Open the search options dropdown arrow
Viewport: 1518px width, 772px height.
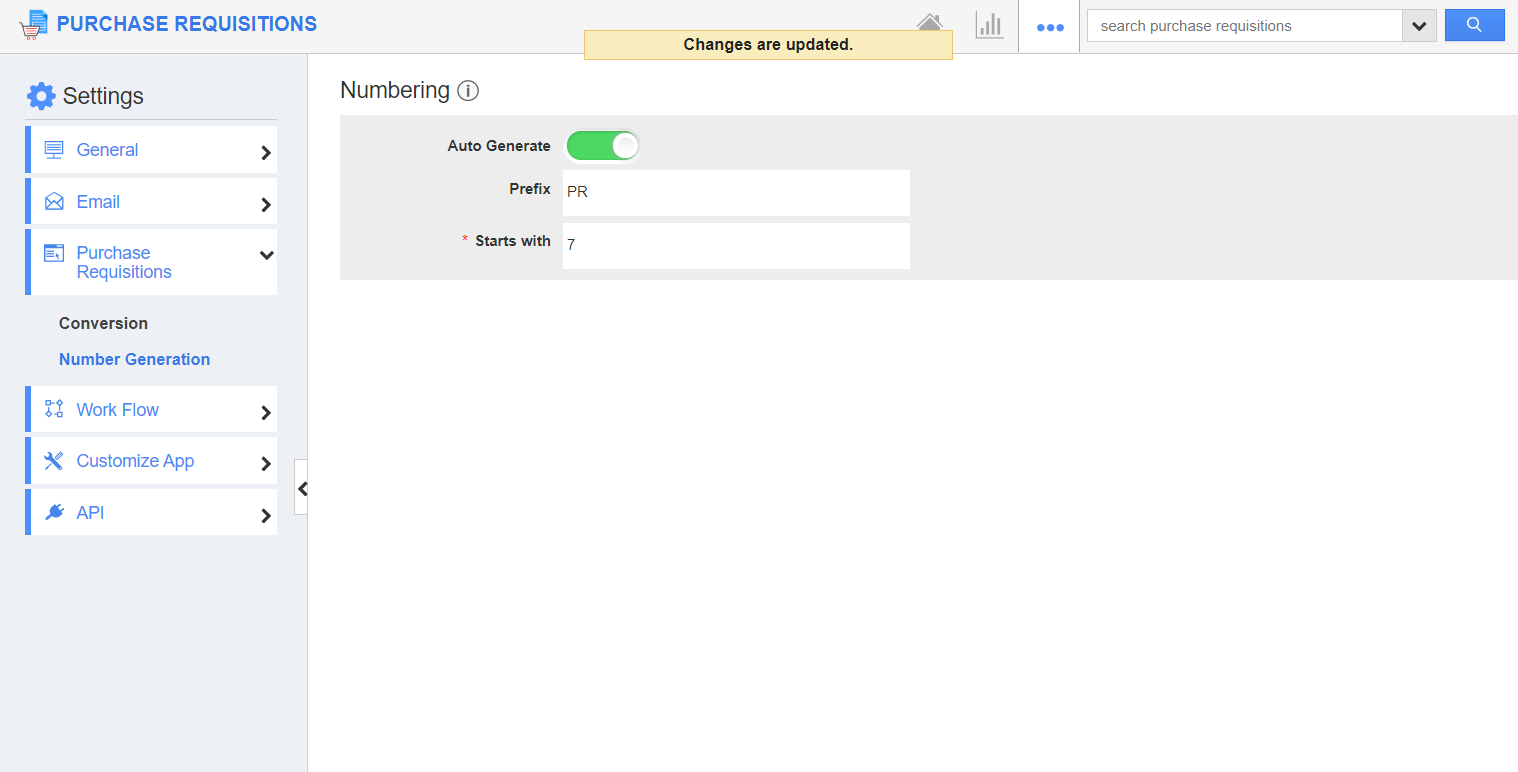coord(1419,26)
